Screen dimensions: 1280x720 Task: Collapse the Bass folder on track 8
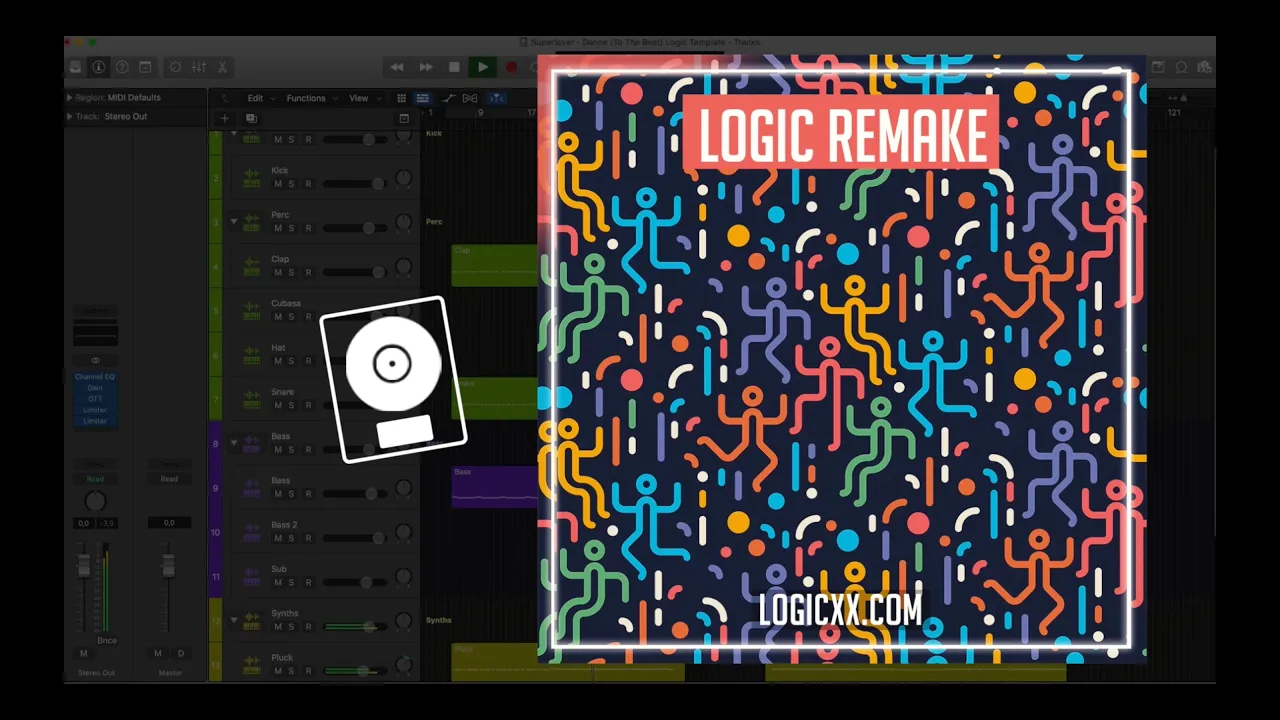tap(234, 443)
